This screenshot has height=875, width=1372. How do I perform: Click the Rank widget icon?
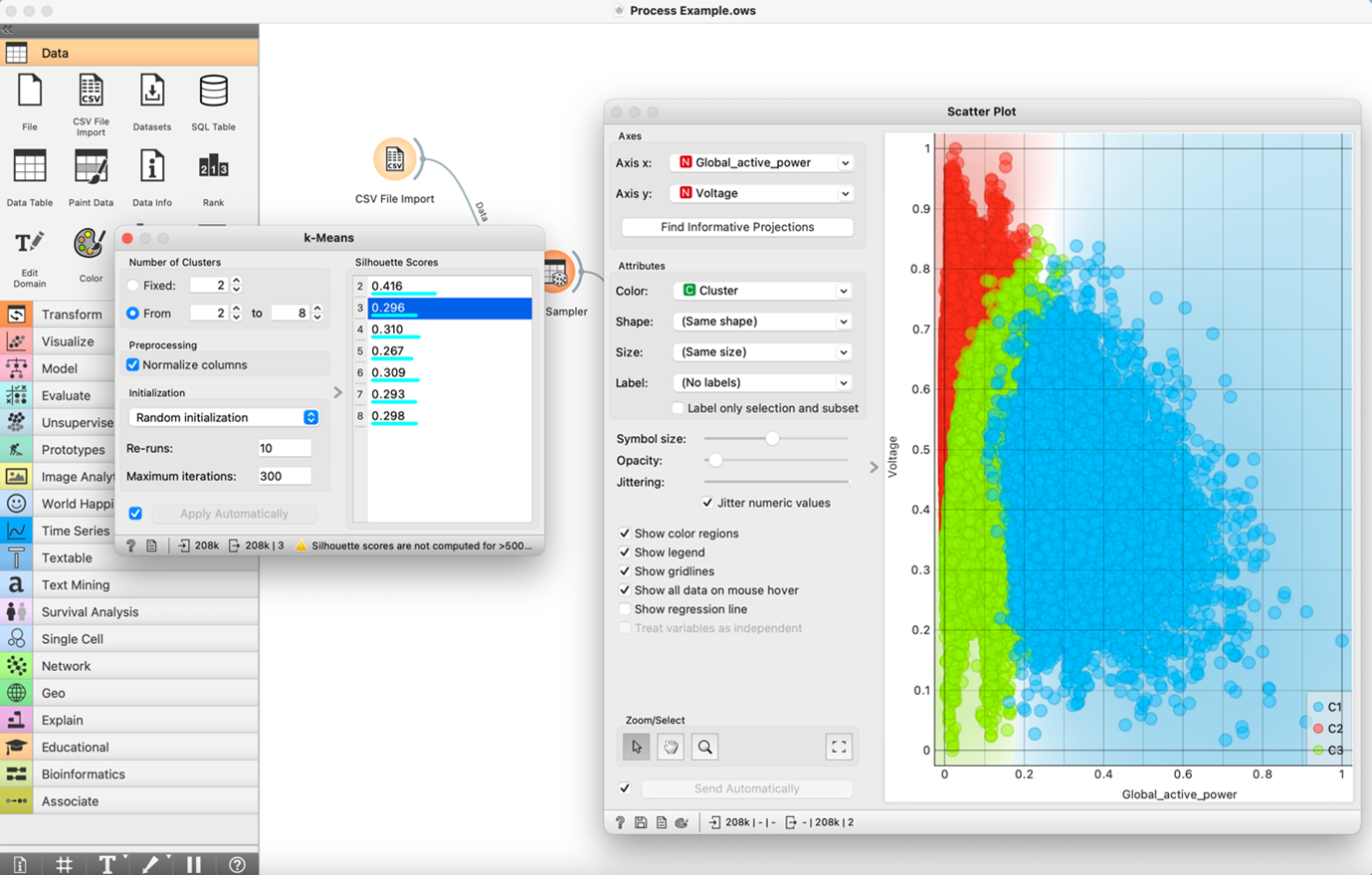click(213, 168)
